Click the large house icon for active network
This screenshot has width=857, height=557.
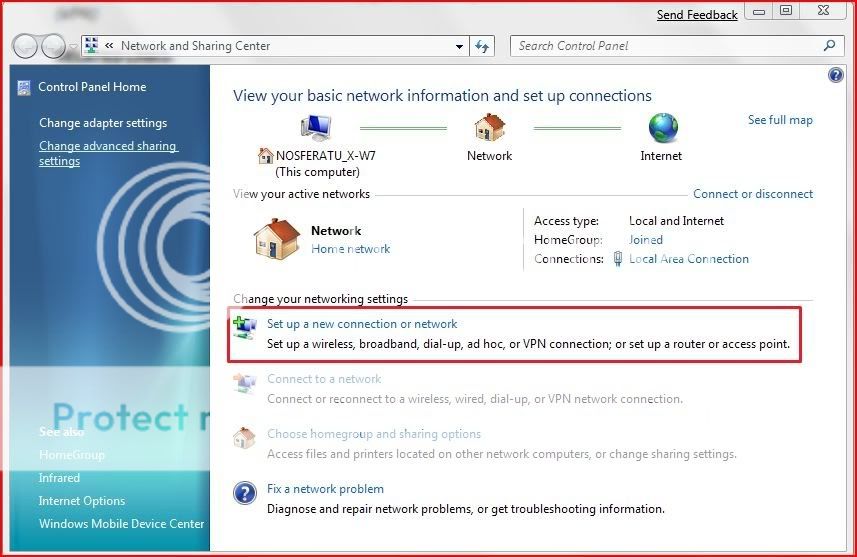click(x=277, y=239)
